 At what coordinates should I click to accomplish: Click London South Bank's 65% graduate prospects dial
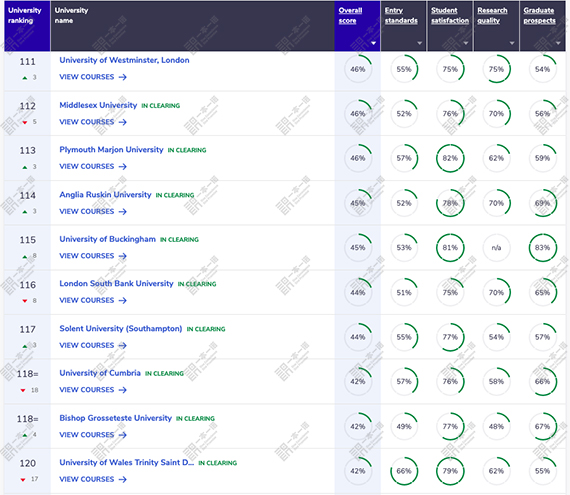pyautogui.click(x=542, y=293)
